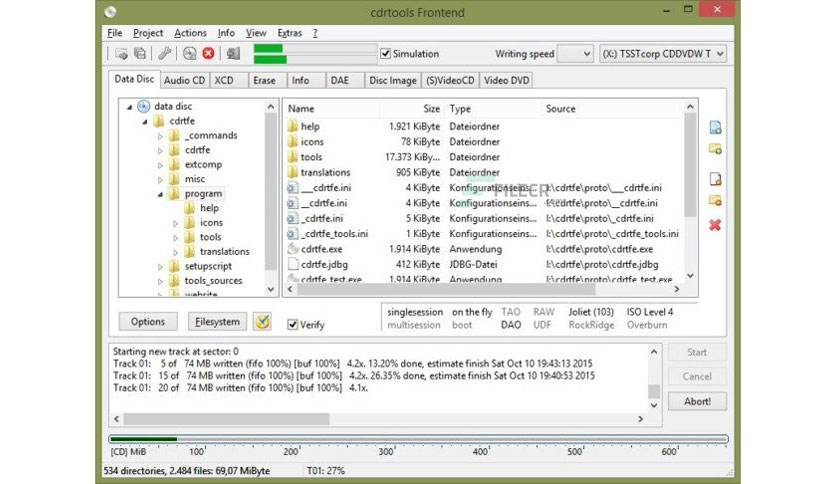Click the remove folder icon
Screen dimensions: 836x484
[716, 201]
